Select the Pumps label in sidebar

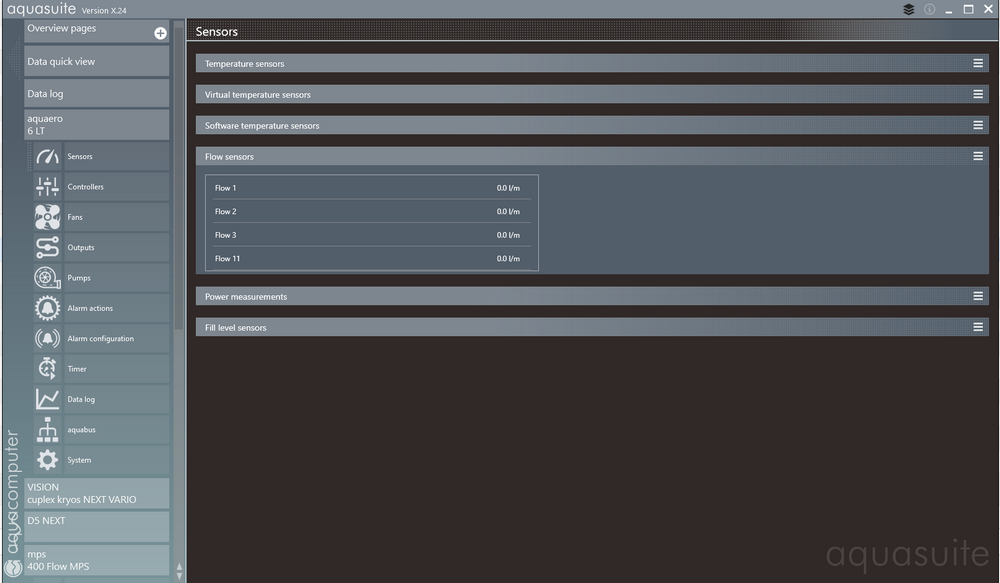pos(79,278)
